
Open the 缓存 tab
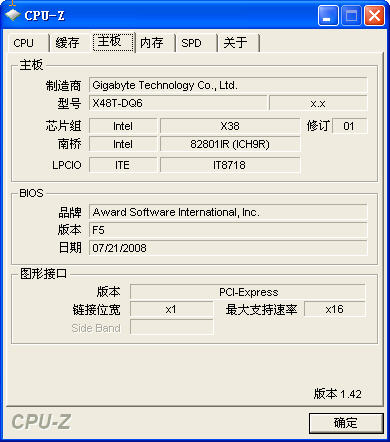click(x=68, y=43)
